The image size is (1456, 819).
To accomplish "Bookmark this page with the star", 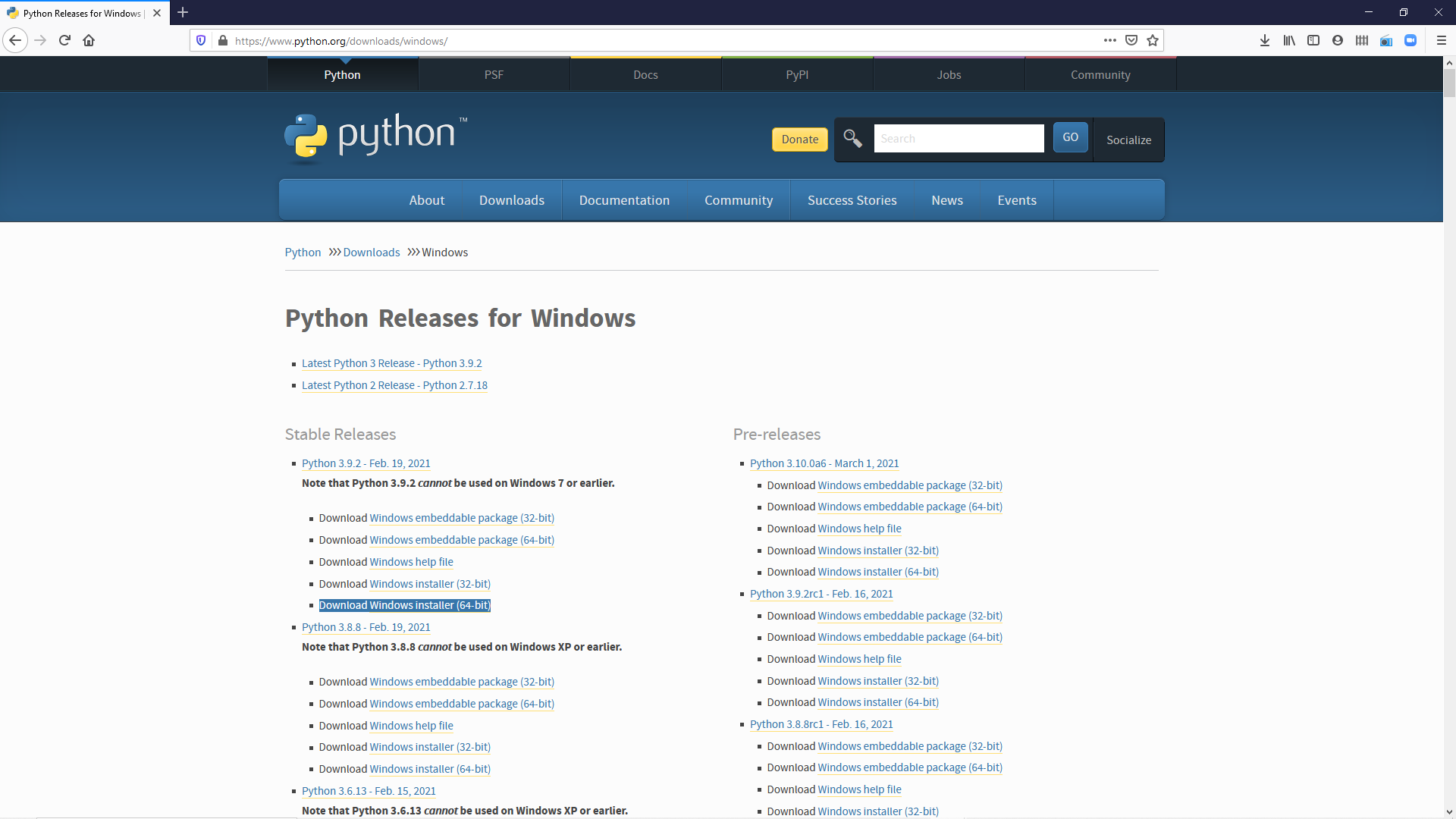I will point(1153,40).
